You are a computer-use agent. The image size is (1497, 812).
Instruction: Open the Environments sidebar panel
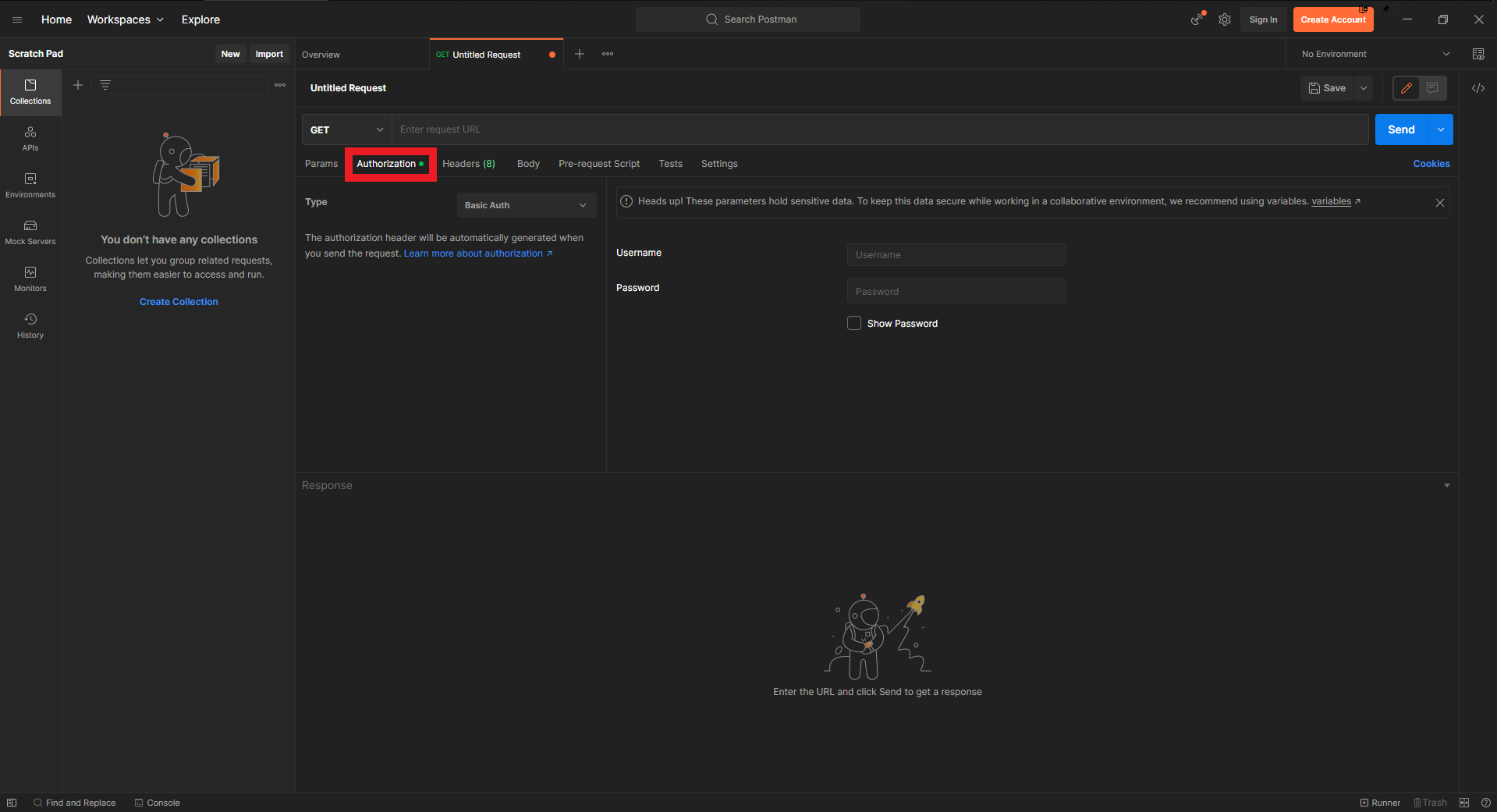(30, 185)
